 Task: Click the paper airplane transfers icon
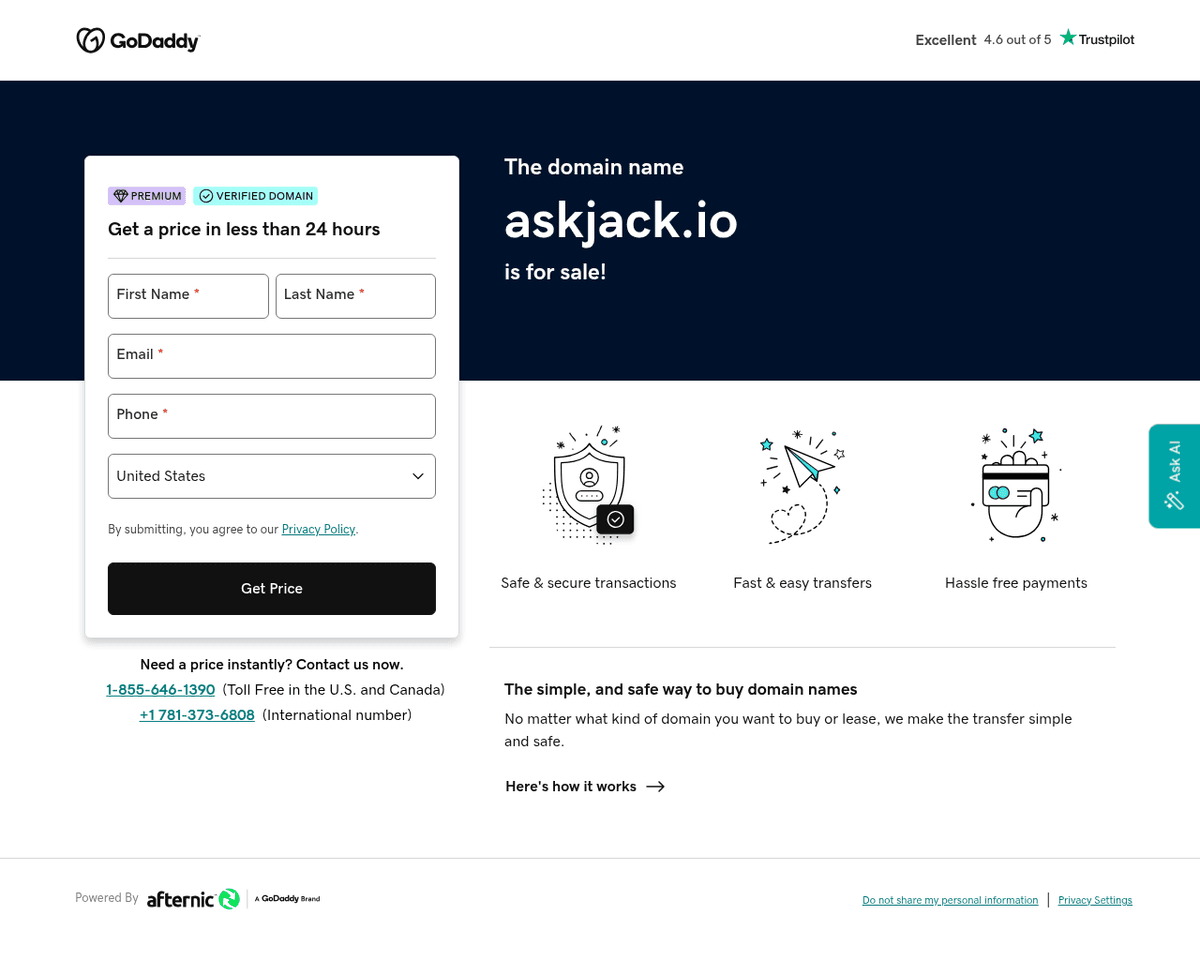[802, 484]
